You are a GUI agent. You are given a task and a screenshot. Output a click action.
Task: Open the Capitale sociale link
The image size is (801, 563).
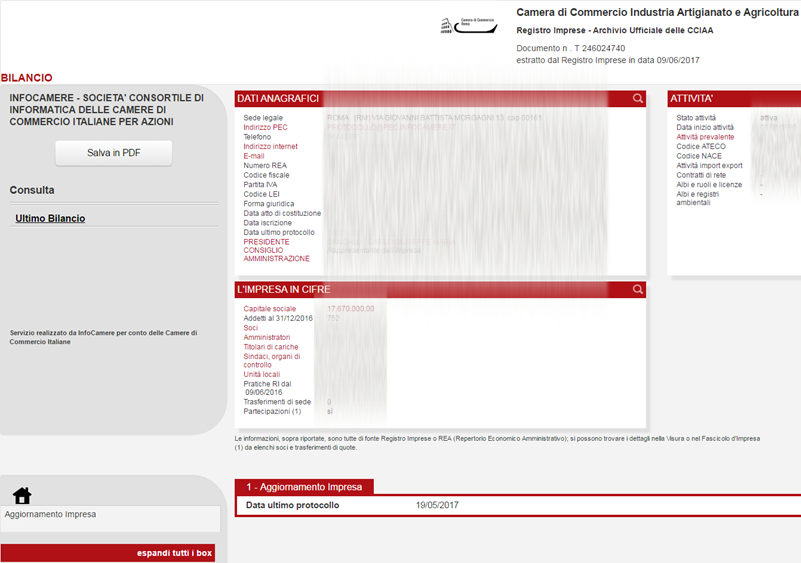click(x=270, y=309)
